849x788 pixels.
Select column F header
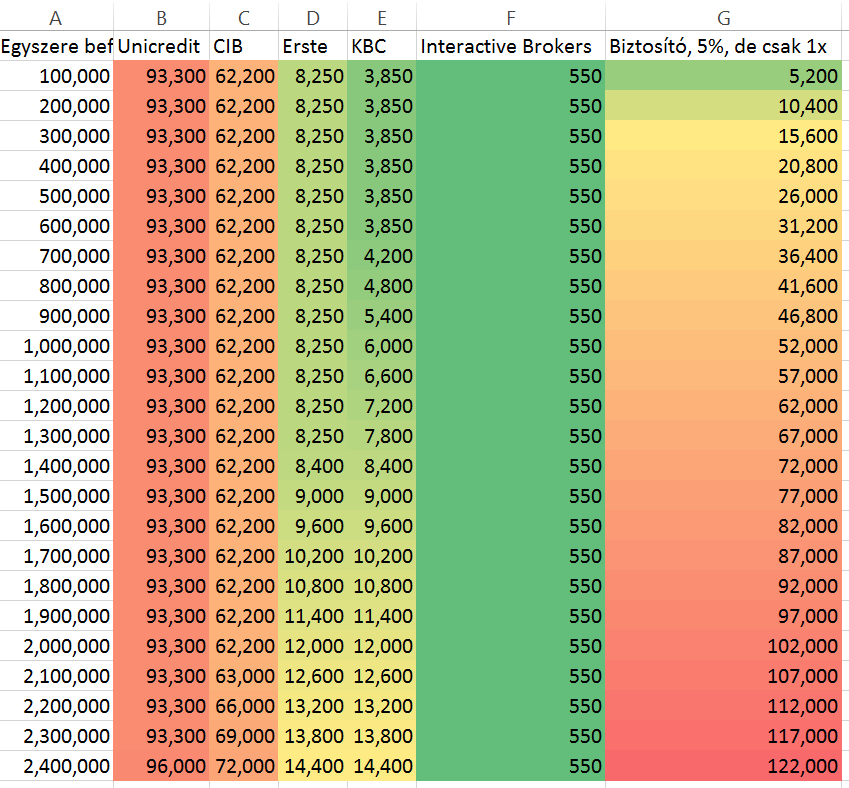[511, 17]
